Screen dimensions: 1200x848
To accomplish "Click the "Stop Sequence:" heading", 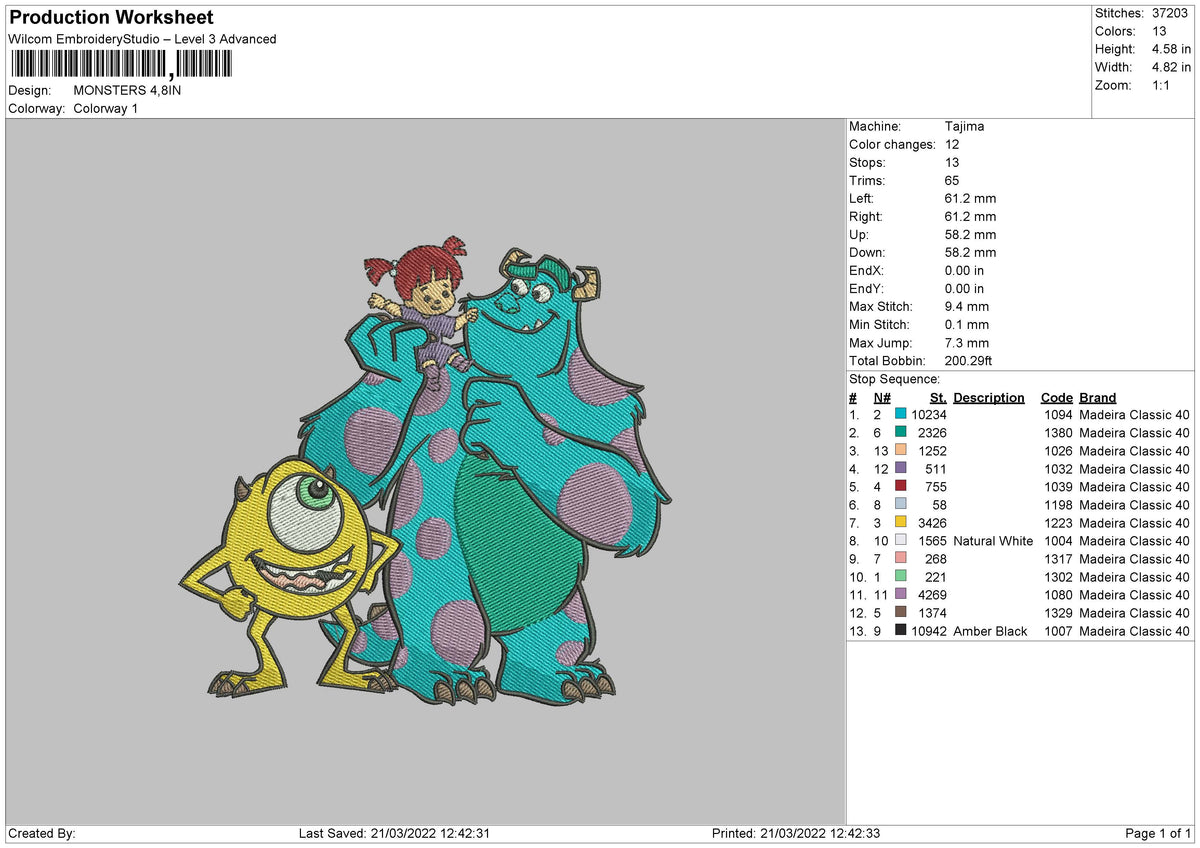I will pos(894,379).
